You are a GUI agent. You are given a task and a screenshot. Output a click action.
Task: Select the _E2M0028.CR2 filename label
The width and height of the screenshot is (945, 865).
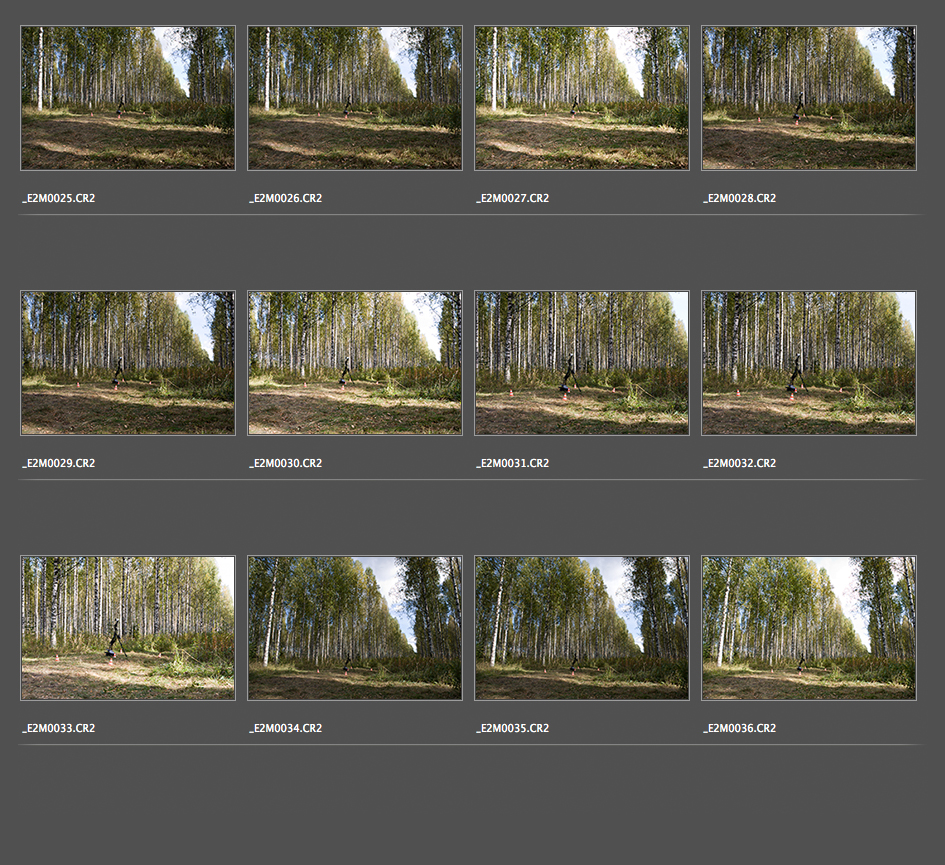(x=740, y=199)
